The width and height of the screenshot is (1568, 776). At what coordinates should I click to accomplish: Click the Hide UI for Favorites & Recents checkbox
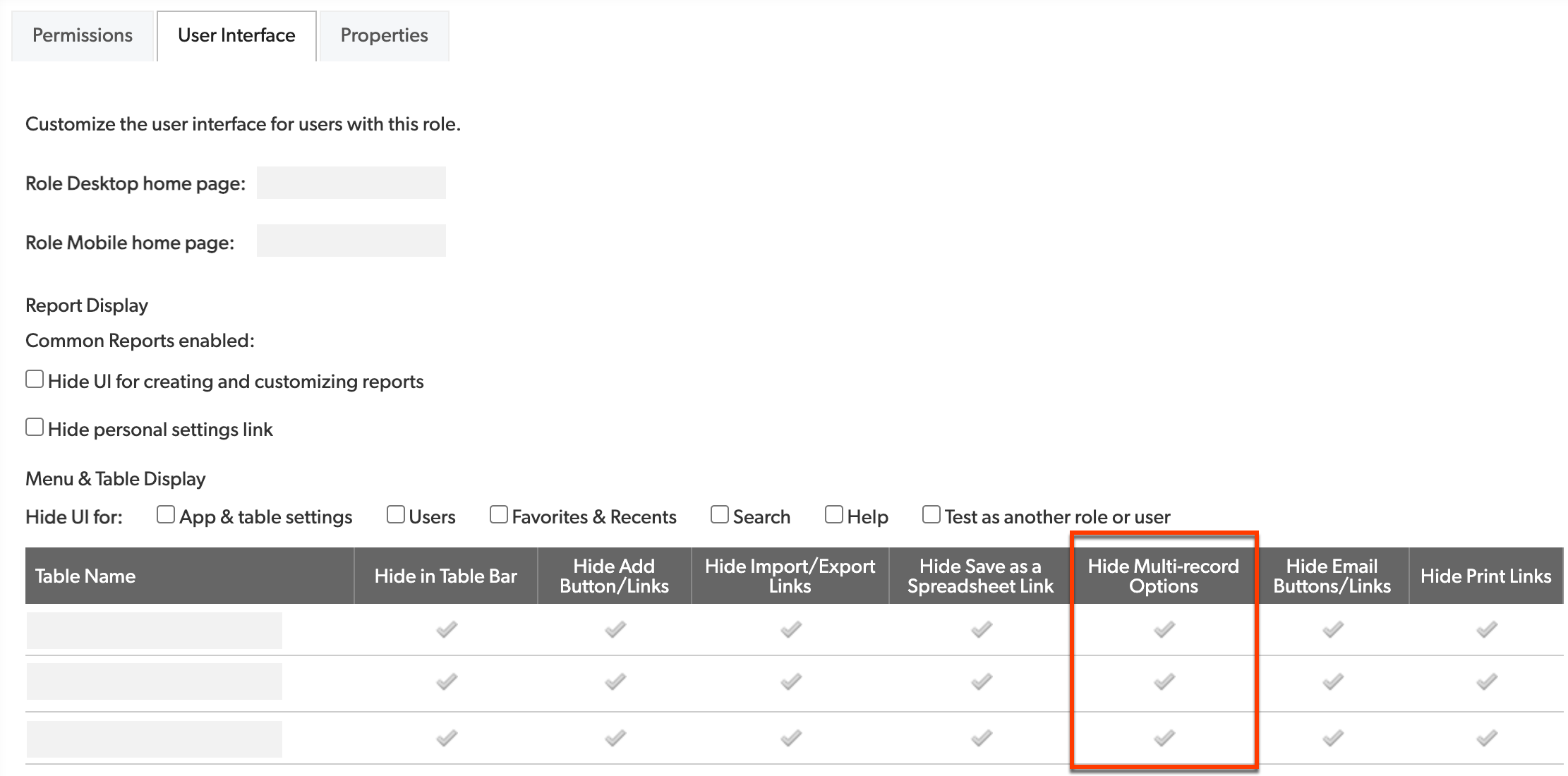point(497,516)
